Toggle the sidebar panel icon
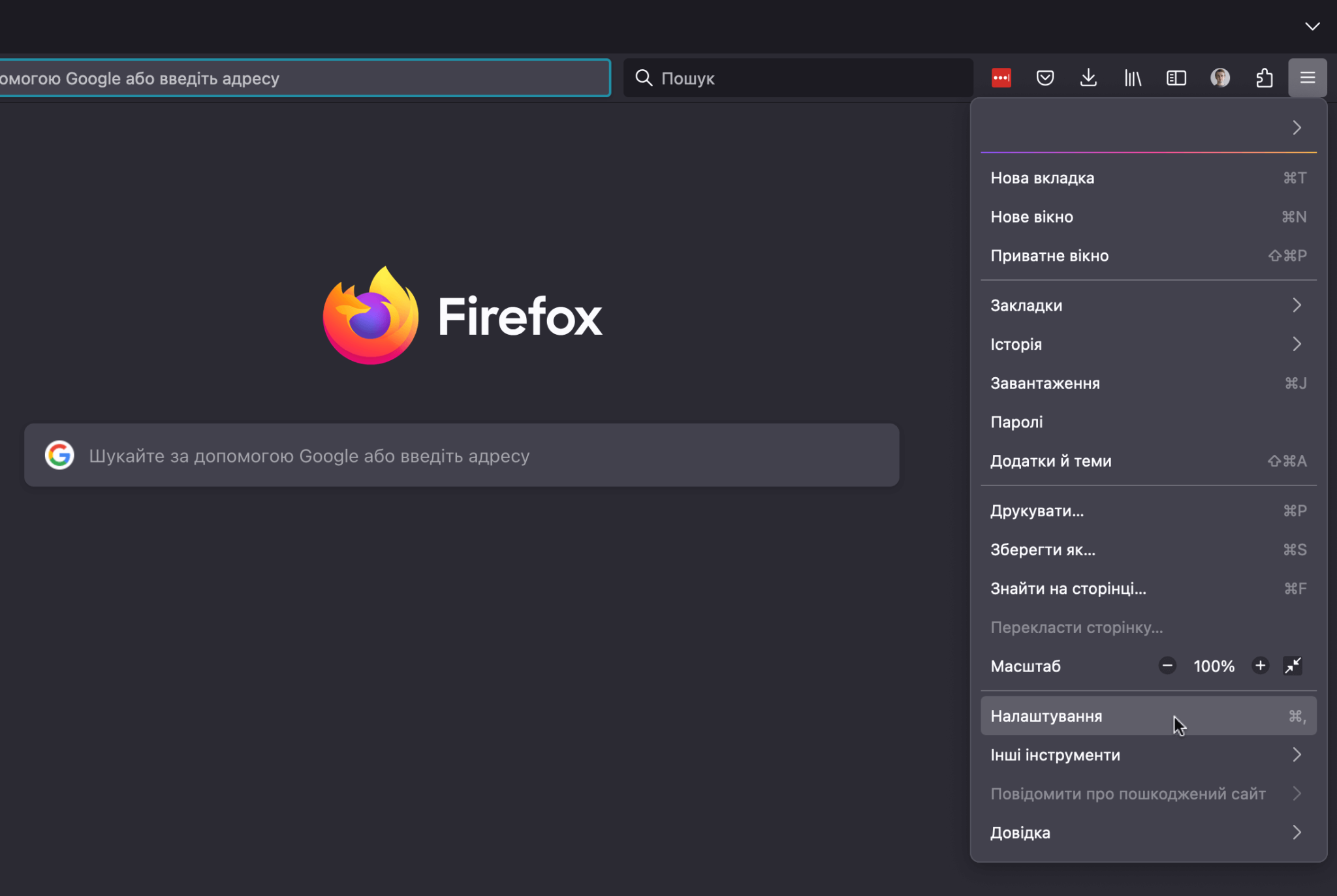Screen dimensions: 1337x896 coord(1176,78)
